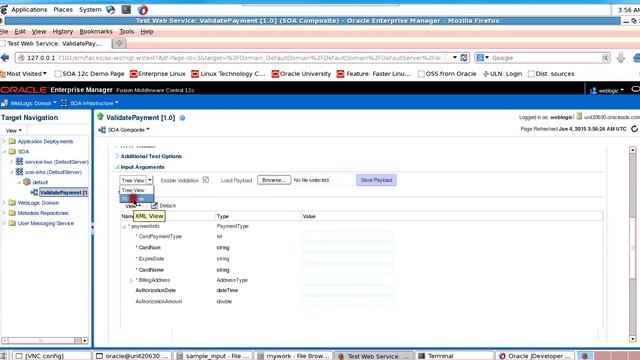Click the weblogic user icon in the header

[x=593, y=91]
